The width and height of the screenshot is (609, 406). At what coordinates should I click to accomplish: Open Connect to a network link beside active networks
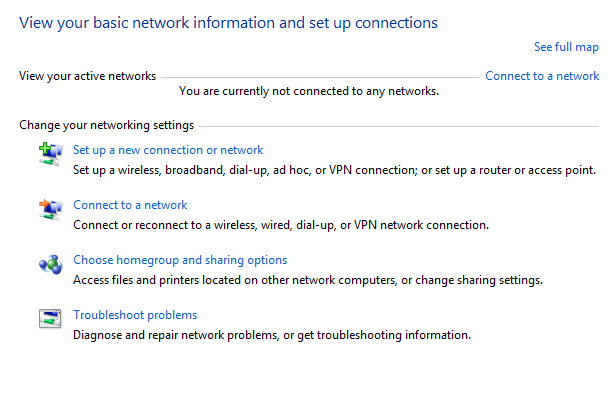click(x=542, y=76)
